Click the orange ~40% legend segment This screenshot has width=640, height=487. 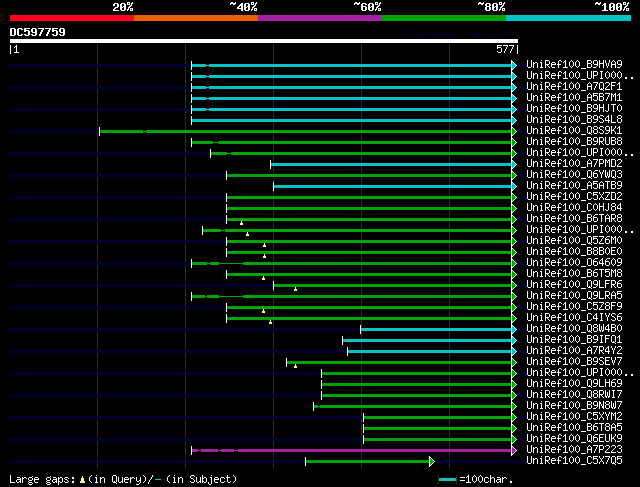tap(196, 18)
